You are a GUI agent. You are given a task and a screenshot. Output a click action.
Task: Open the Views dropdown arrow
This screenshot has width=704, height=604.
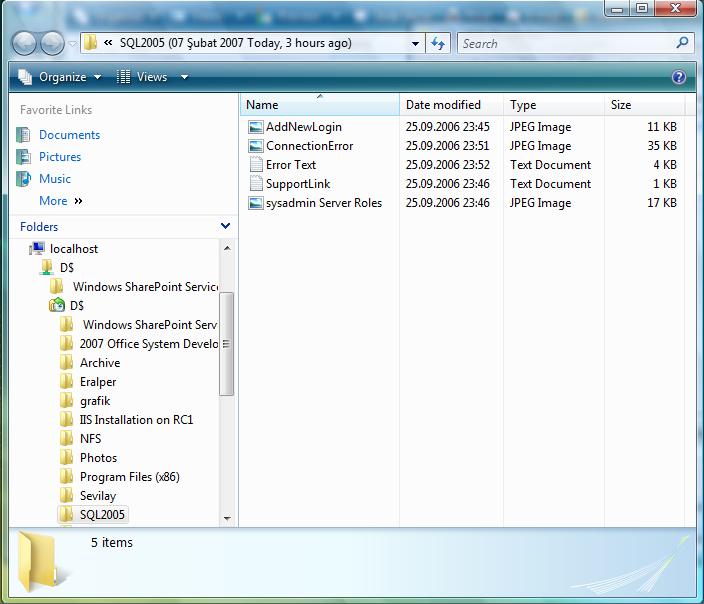(184, 77)
